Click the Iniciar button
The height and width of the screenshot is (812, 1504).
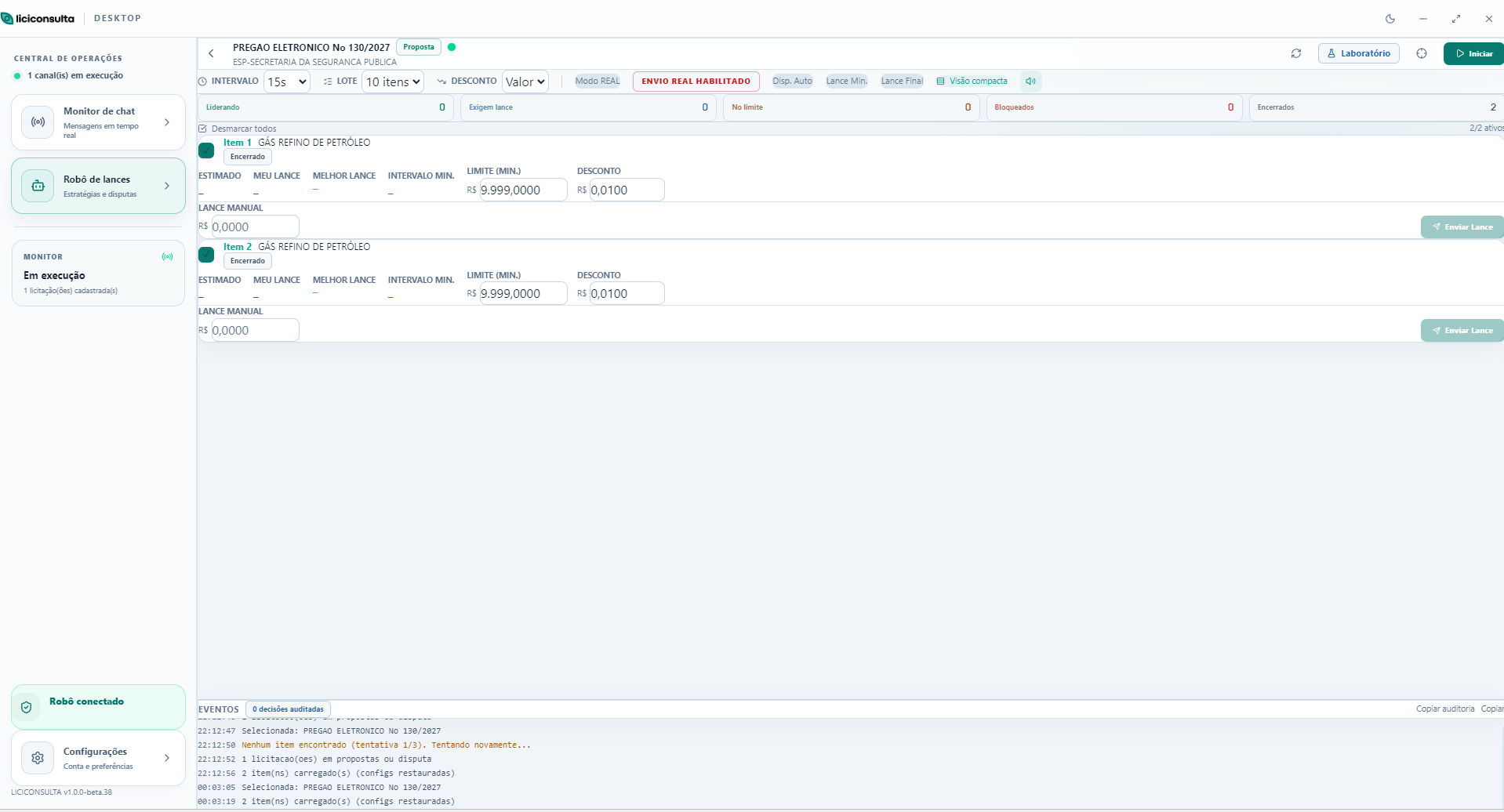1473,53
